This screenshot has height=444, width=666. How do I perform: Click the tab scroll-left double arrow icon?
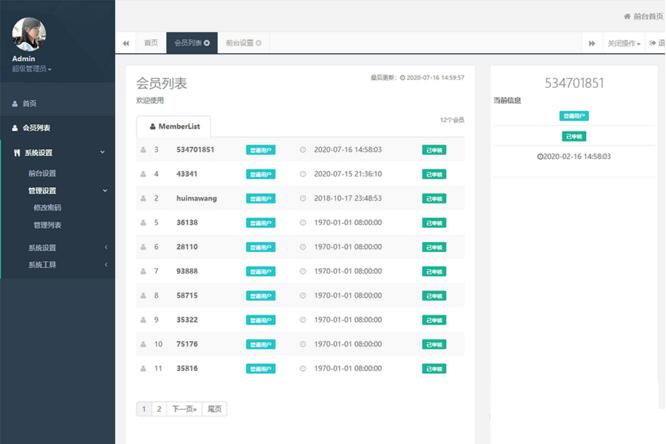coord(126,43)
